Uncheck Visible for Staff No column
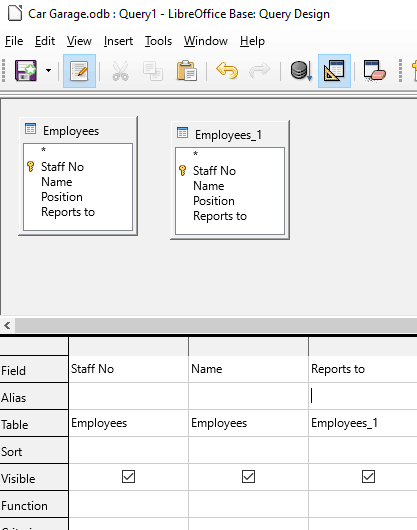The image size is (417, 530). click(x=128, y=477)
